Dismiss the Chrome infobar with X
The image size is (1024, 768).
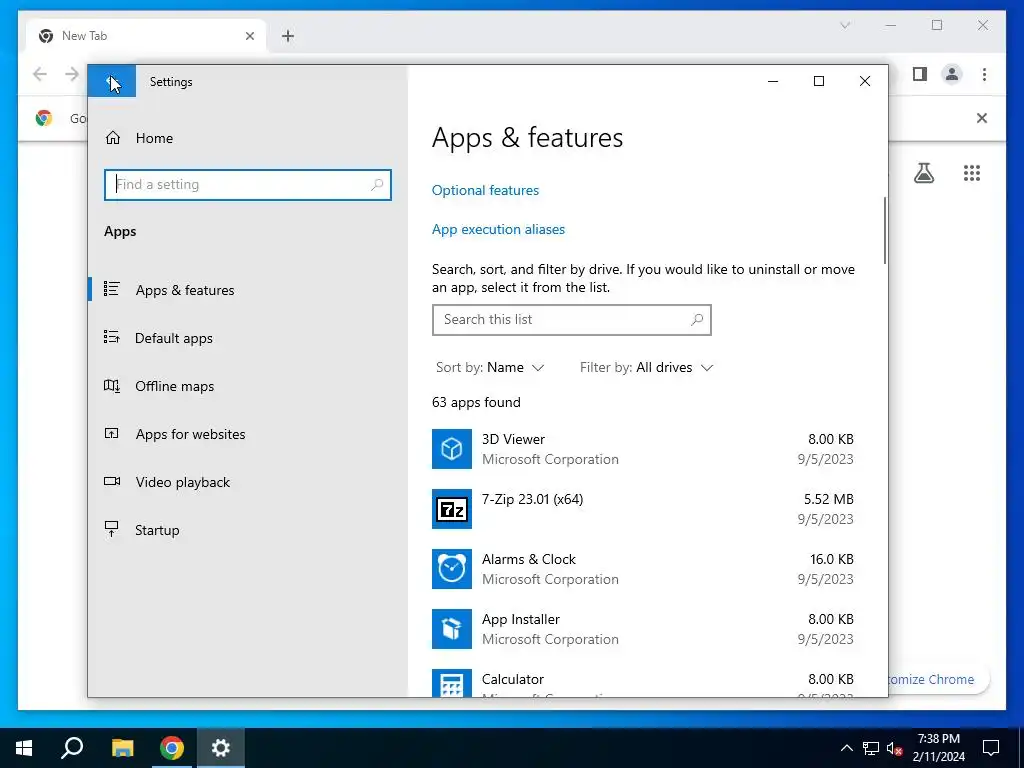(x=982, y=118)
